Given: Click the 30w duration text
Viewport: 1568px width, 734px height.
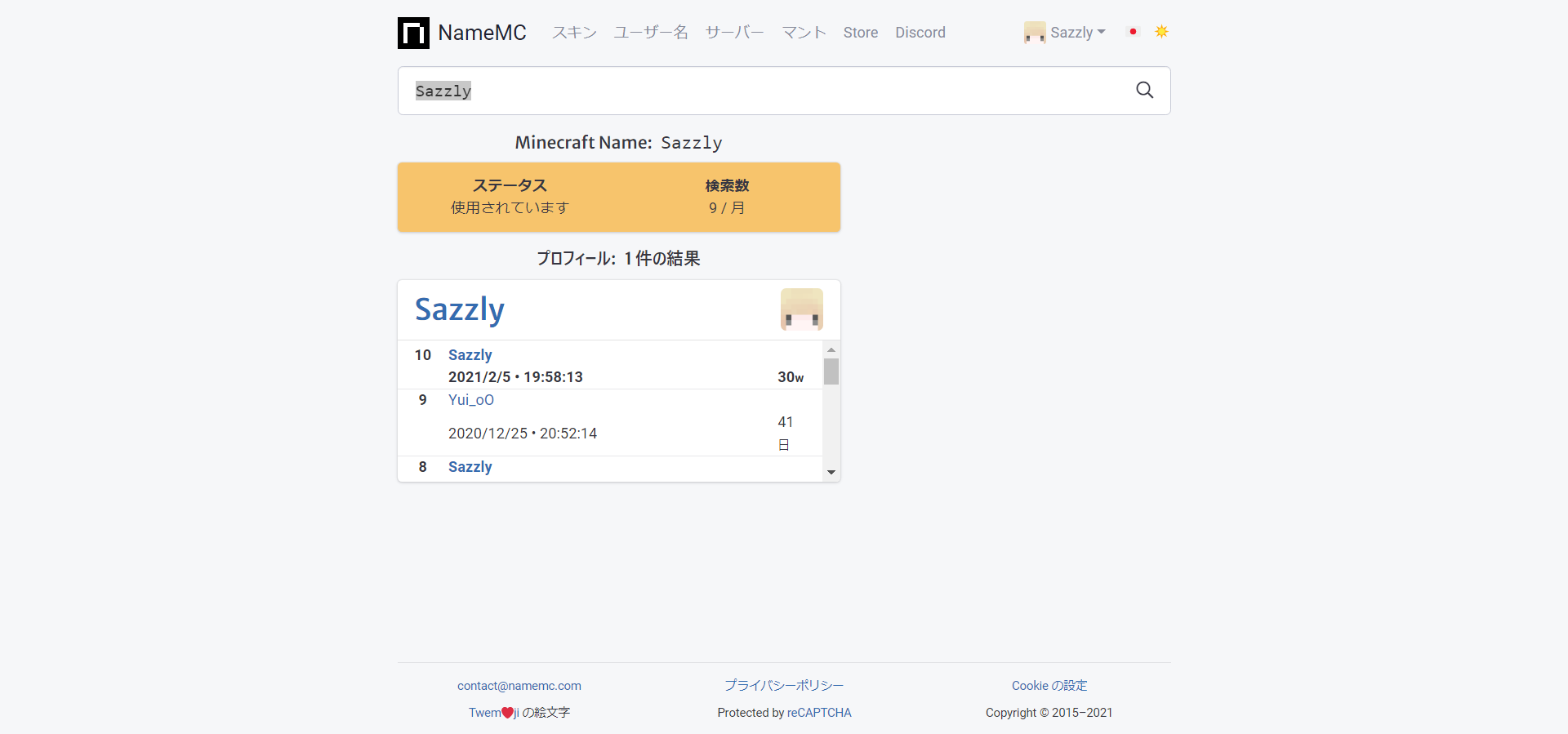Looking at the screenshot, I should [x=791, y=377].
